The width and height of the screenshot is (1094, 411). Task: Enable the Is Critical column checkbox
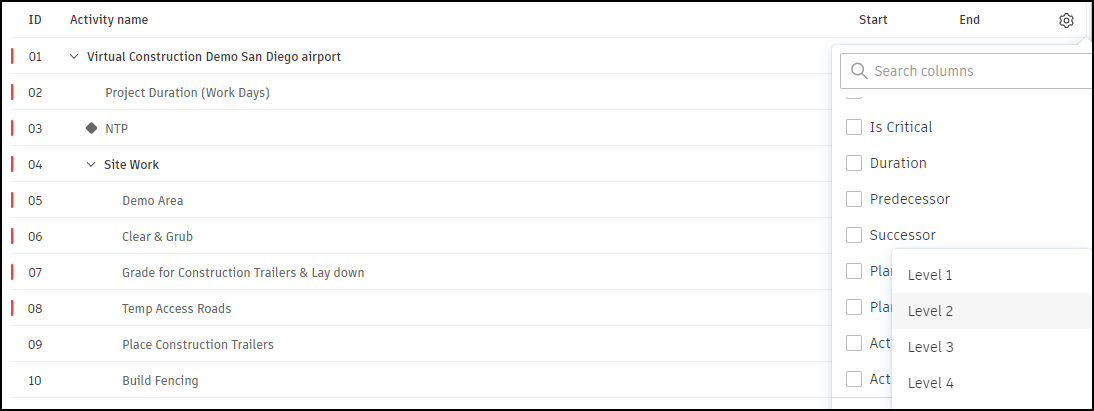click(854, 127)
